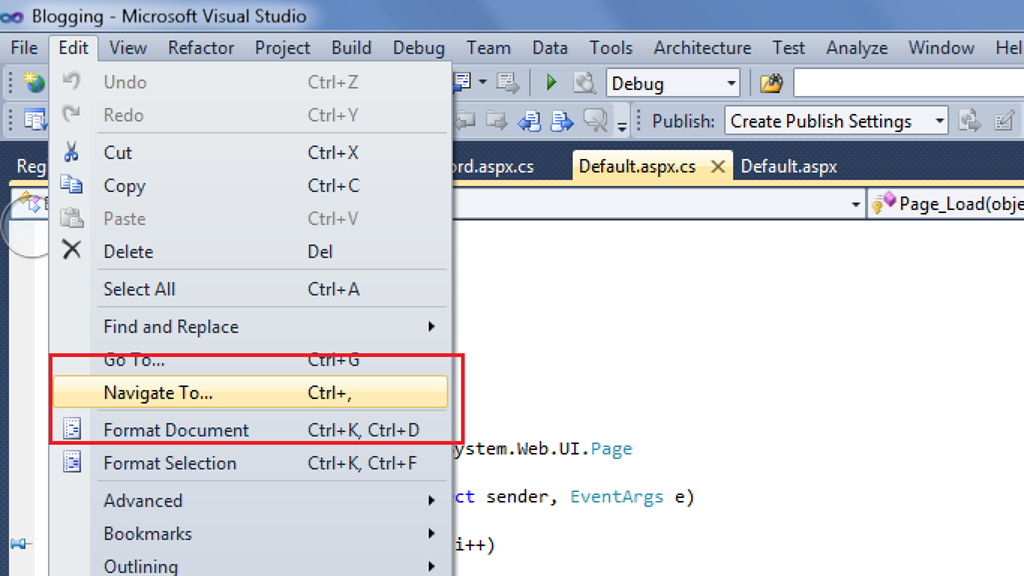The image size is (1024, 576).
Task: Click the search field in the toolbar
Action: pos(908,84)
